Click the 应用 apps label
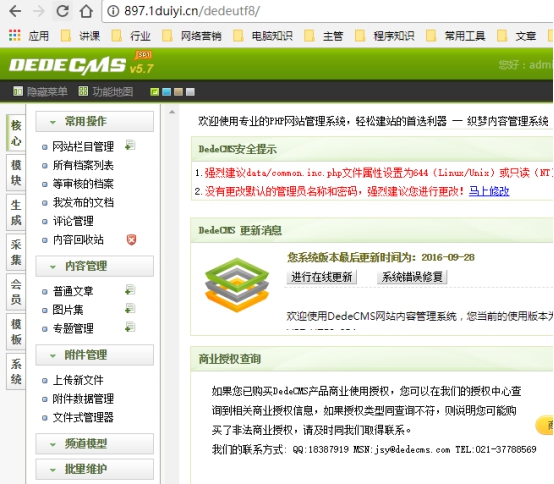 39,36
